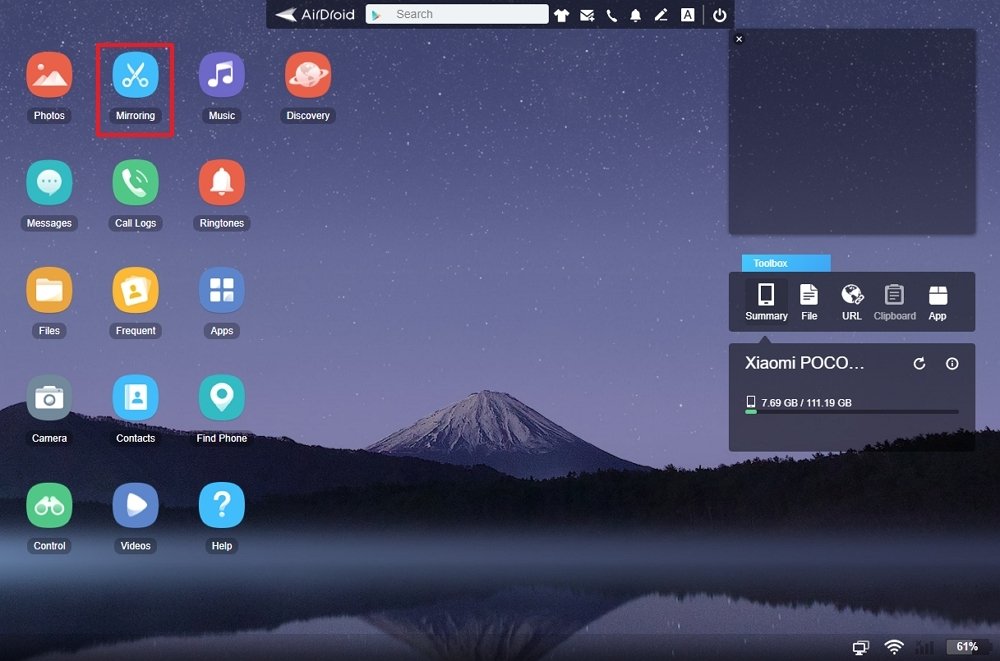The height and width of the screenshot is (661, 1000).
Task: Open the Music app
Action: click(221, 75)
